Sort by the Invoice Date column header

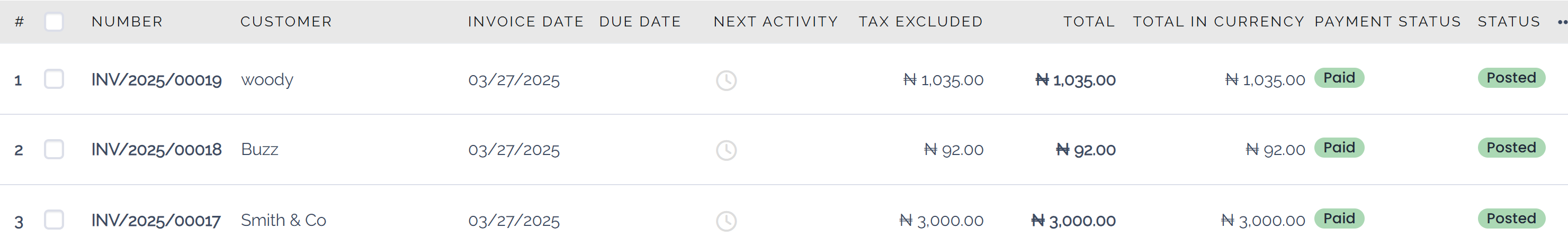click(525, 22)
